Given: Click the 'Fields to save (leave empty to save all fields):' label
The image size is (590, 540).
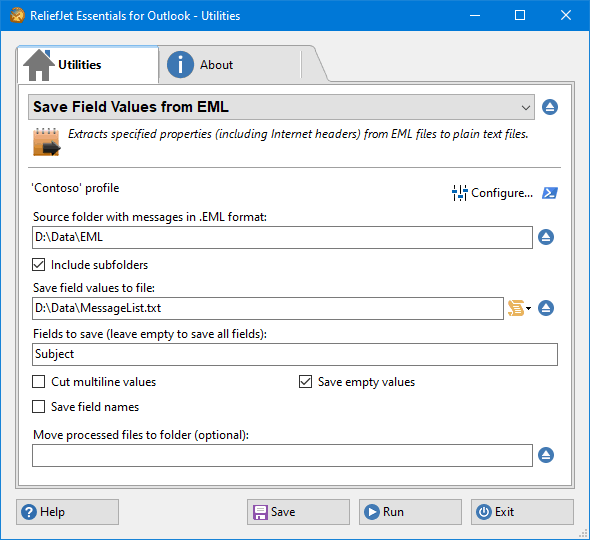Looking at the screenshot, I should (x=150, y=334).
